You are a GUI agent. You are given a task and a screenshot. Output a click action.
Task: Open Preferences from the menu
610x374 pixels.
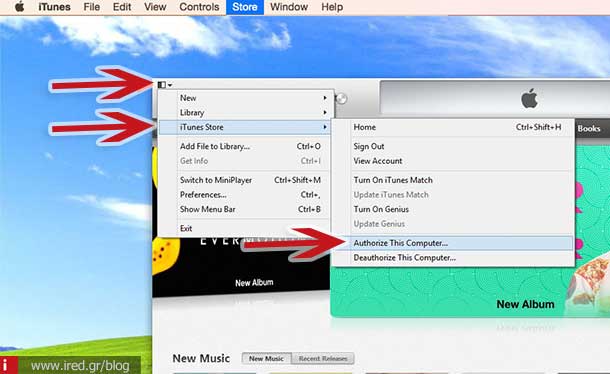pyautogui.click(x=245, y=195)
